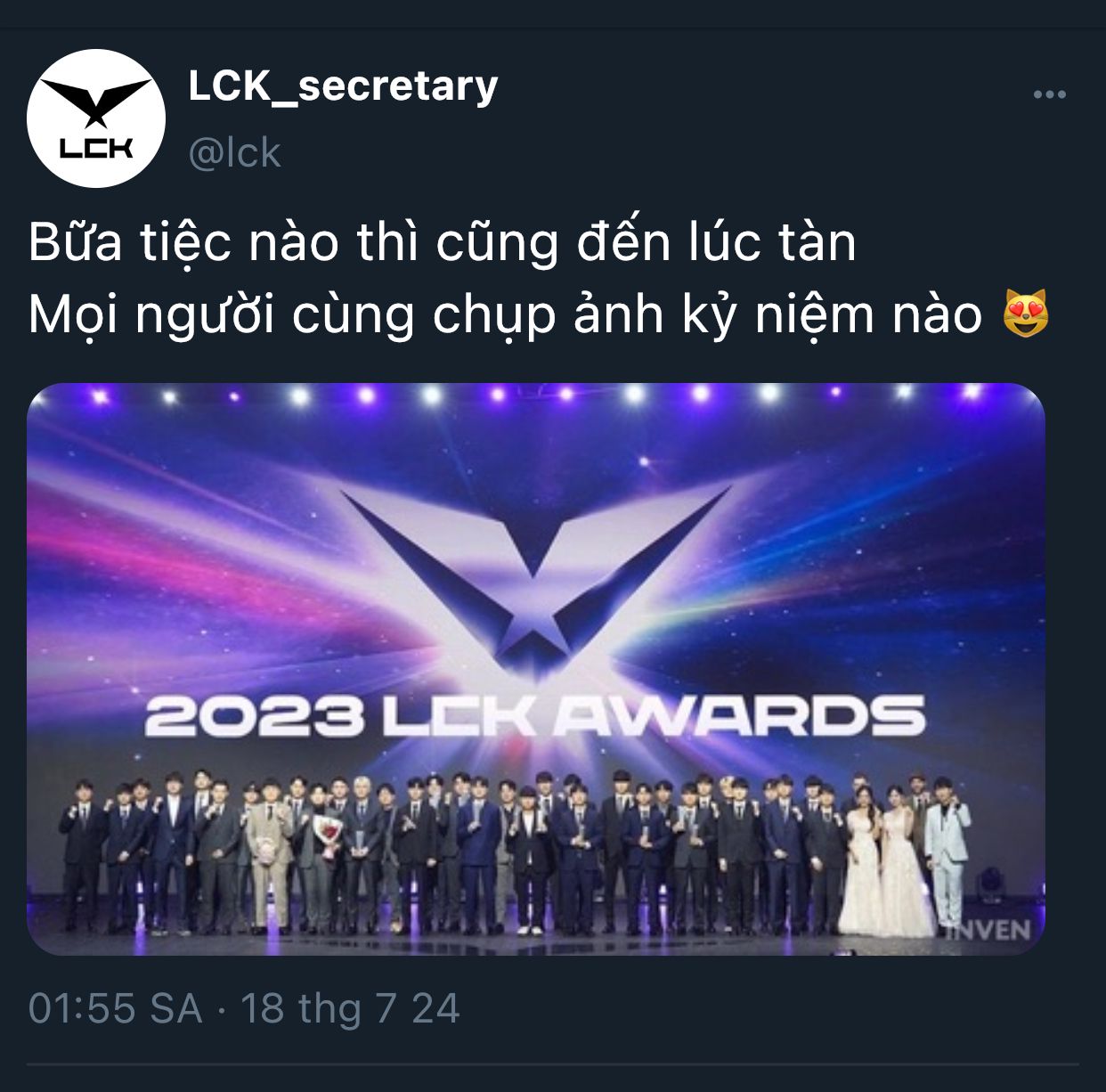This screenshot has width=1106, height=1092.
Task: Open the LCK profile avatar
Action: coord(96,118)
